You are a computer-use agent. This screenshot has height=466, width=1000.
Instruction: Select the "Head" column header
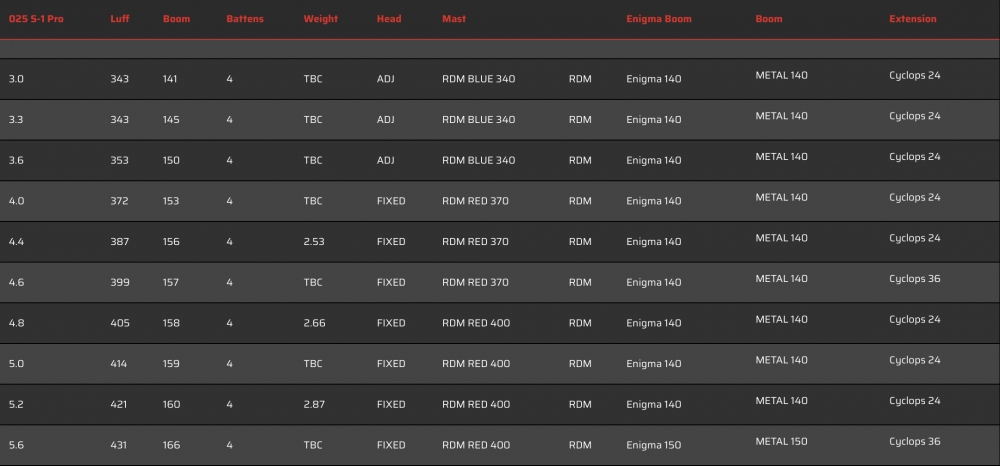389,19
